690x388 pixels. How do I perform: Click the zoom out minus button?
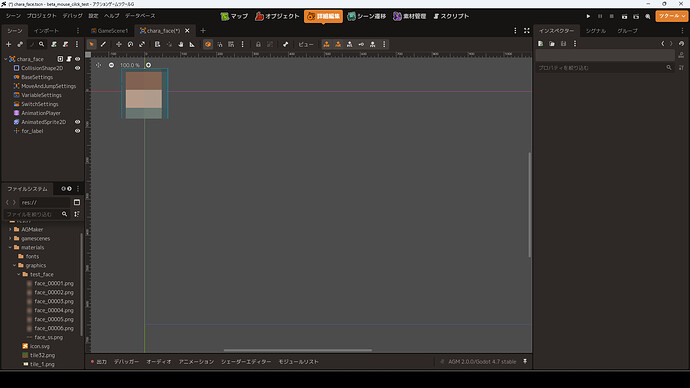[111, 65]
